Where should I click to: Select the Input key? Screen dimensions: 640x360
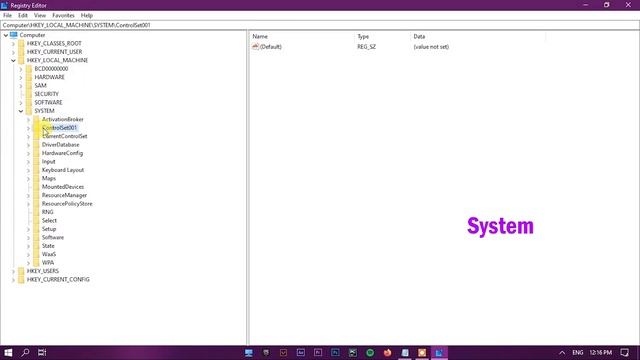tap(49, 162)
